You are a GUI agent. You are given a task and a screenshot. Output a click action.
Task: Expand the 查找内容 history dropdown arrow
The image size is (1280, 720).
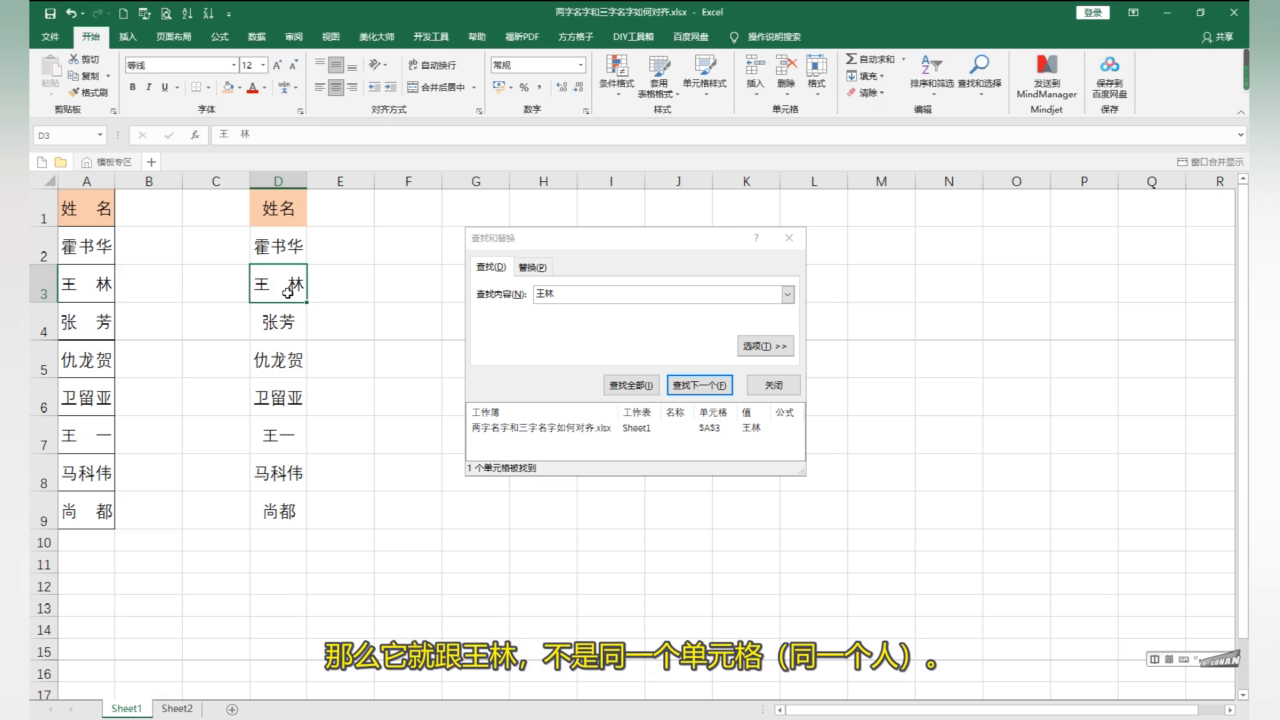point(788,294)
